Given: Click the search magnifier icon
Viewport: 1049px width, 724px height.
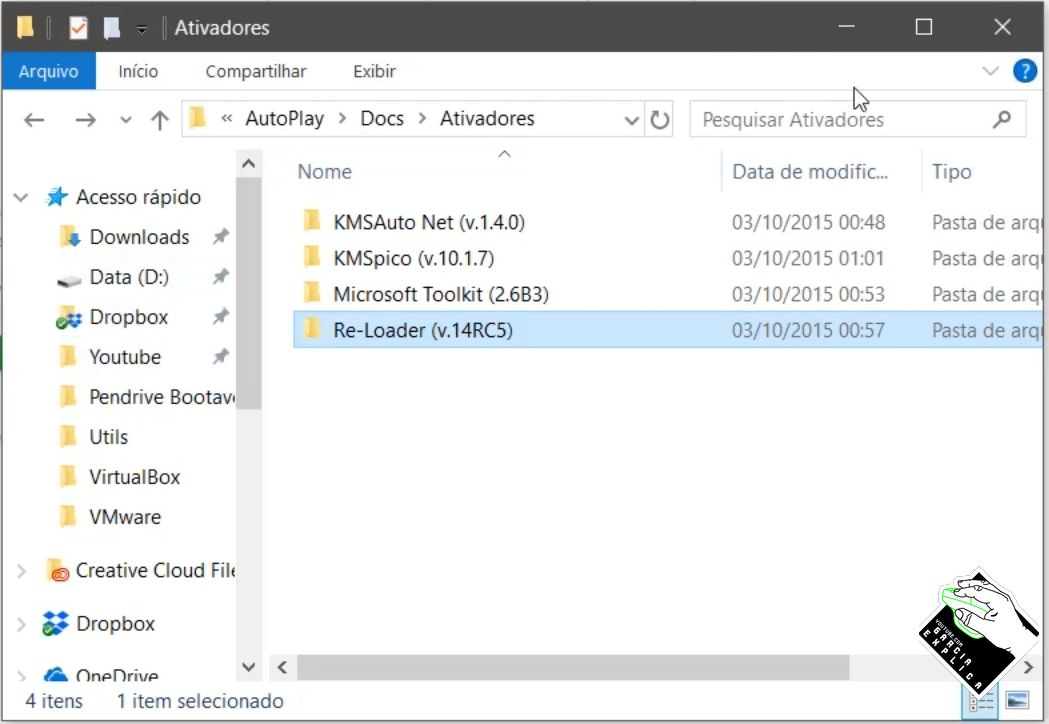Looking at the screenshot, I should point(1002,120).
